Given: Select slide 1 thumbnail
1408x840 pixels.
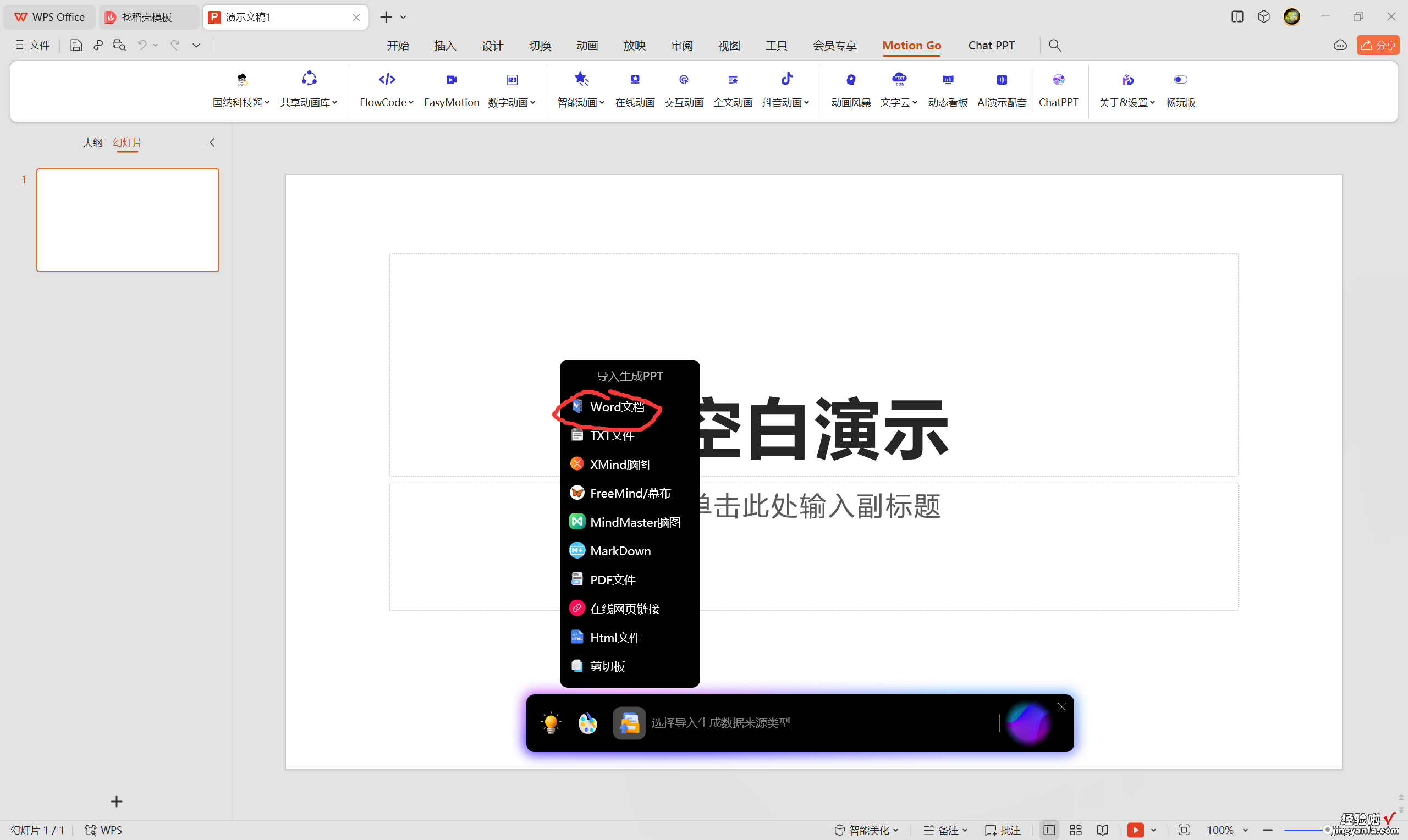Looking at the screenshot, I should (128, 220).
